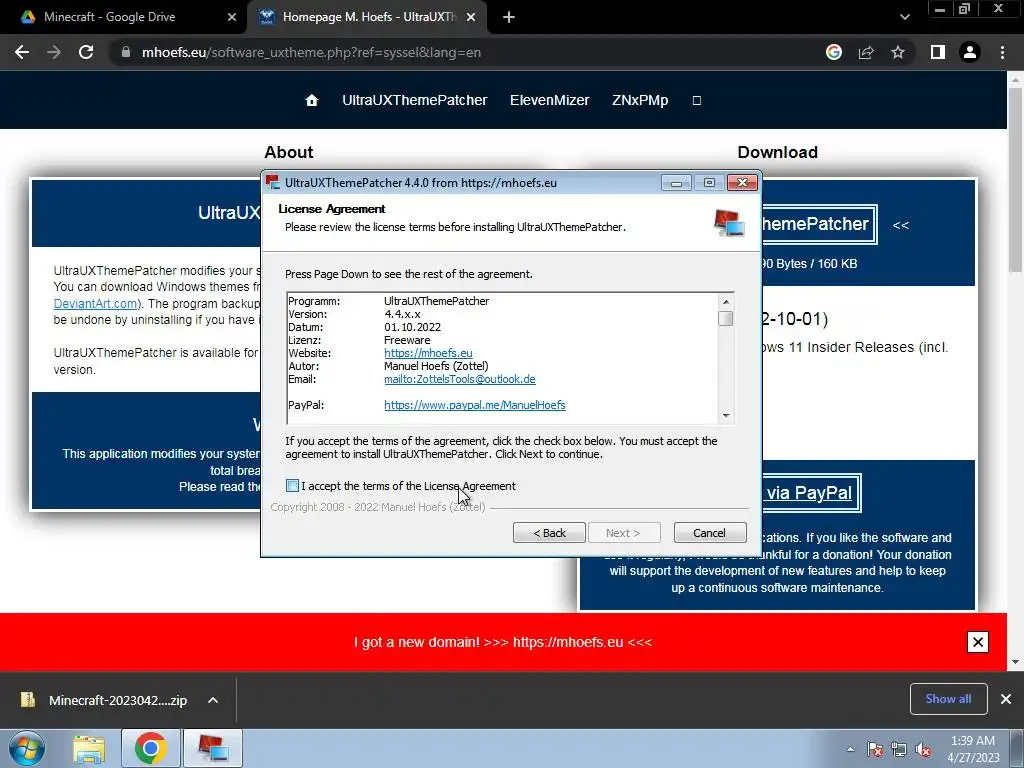Click license text scrollbar down arrow
This screenshot has width=1024, height=768.
pos(726,416)
